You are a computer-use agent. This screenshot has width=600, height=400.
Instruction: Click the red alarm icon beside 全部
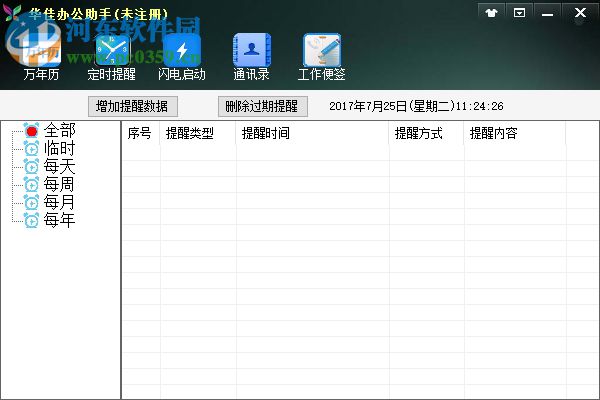click(x=31, y=131)
